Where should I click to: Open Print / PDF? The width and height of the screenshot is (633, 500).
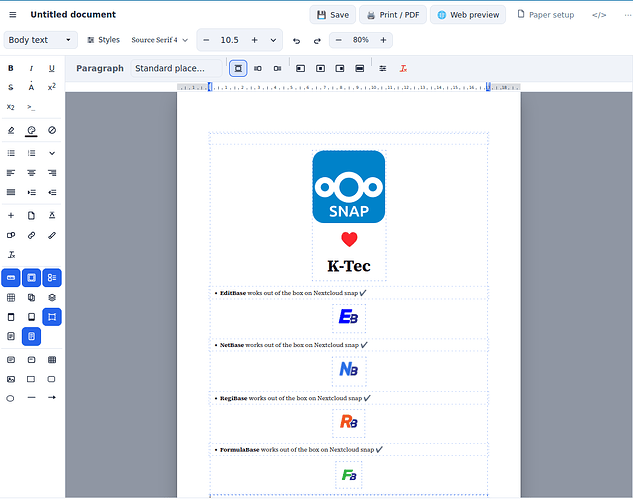coord(393,15)
